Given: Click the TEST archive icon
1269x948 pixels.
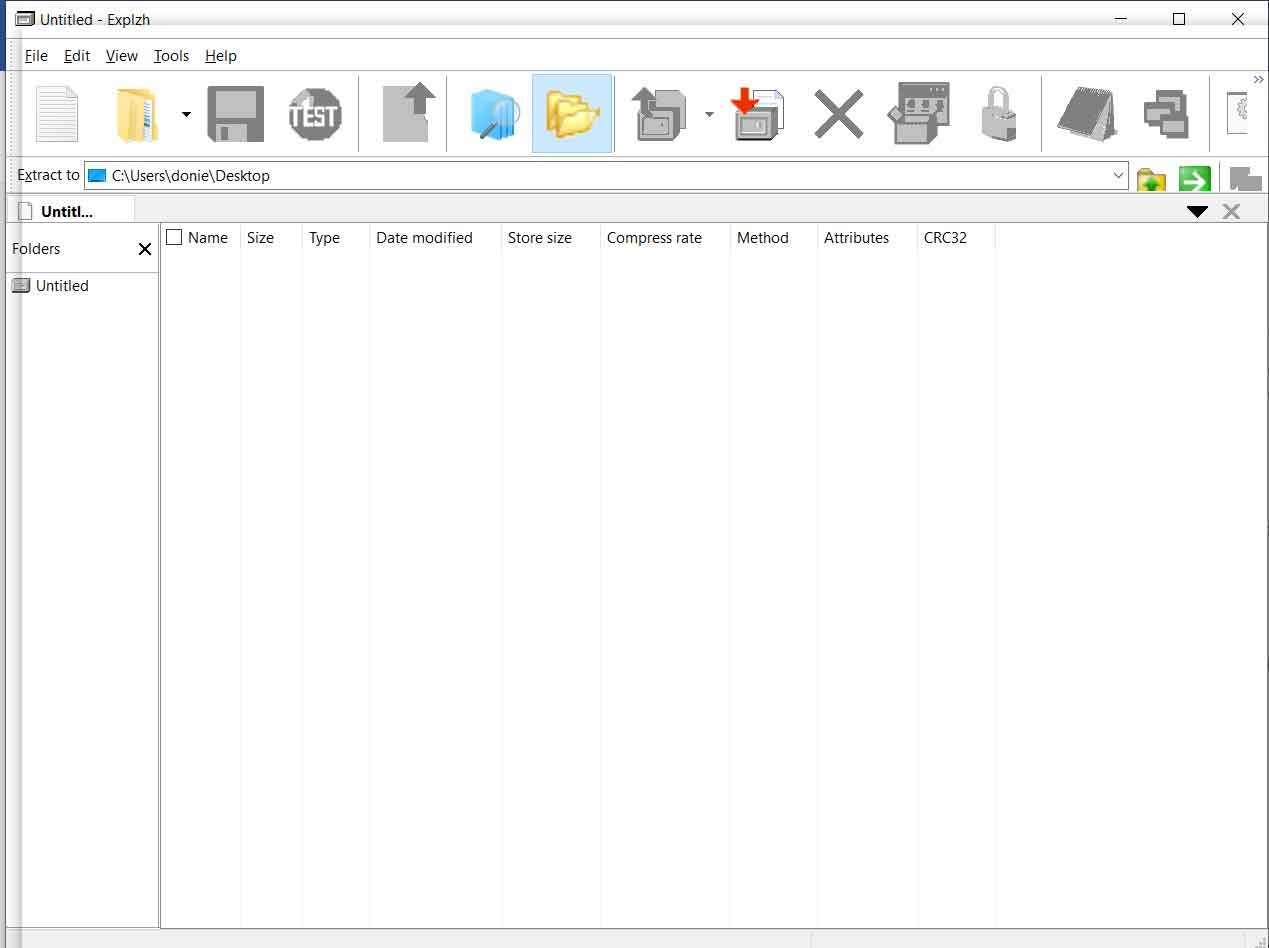Looking at the screenshot, I should [x=315, y=114].
